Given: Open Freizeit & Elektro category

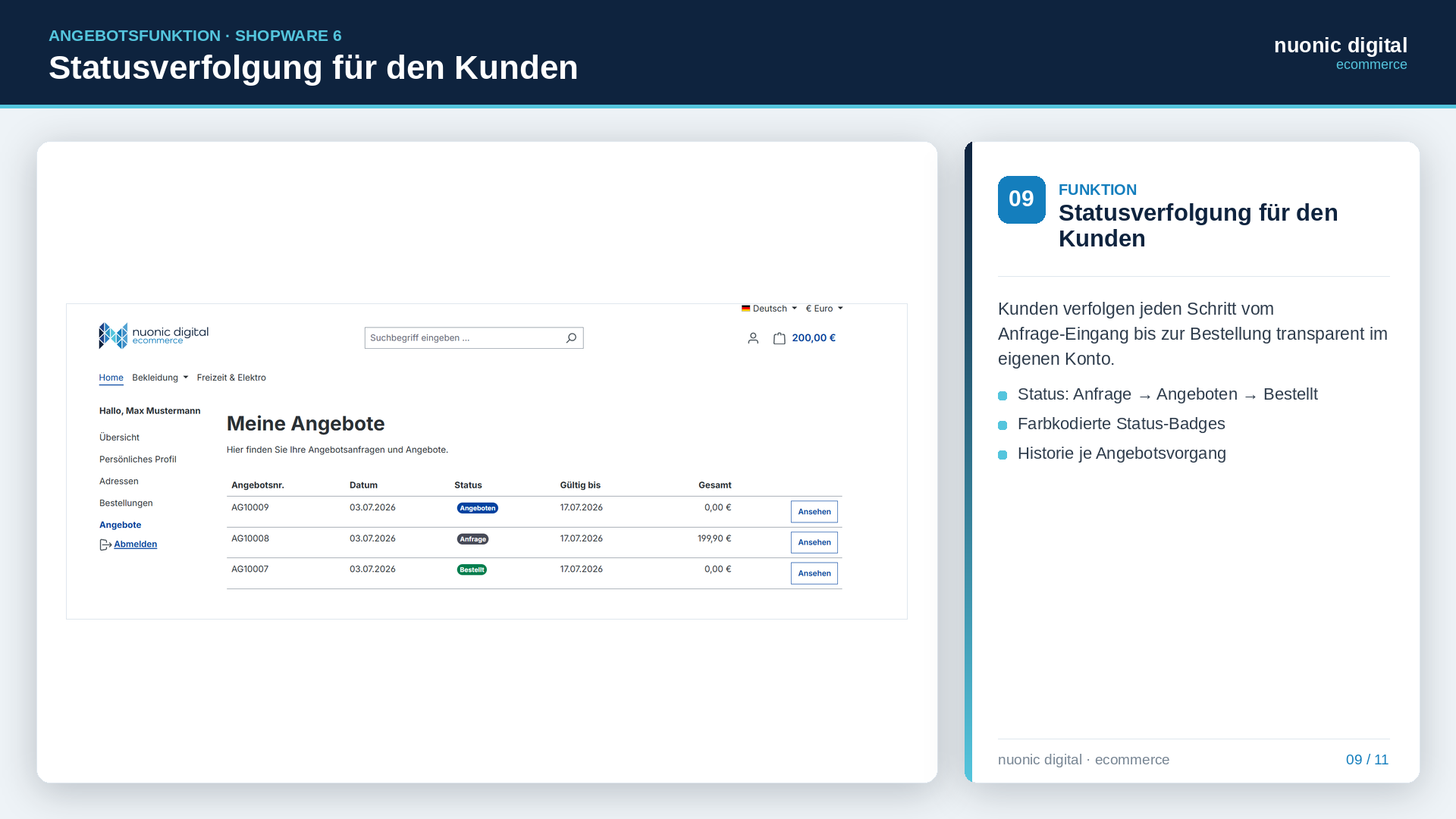Looking at the screenshot, I should (x=231, y=378).
